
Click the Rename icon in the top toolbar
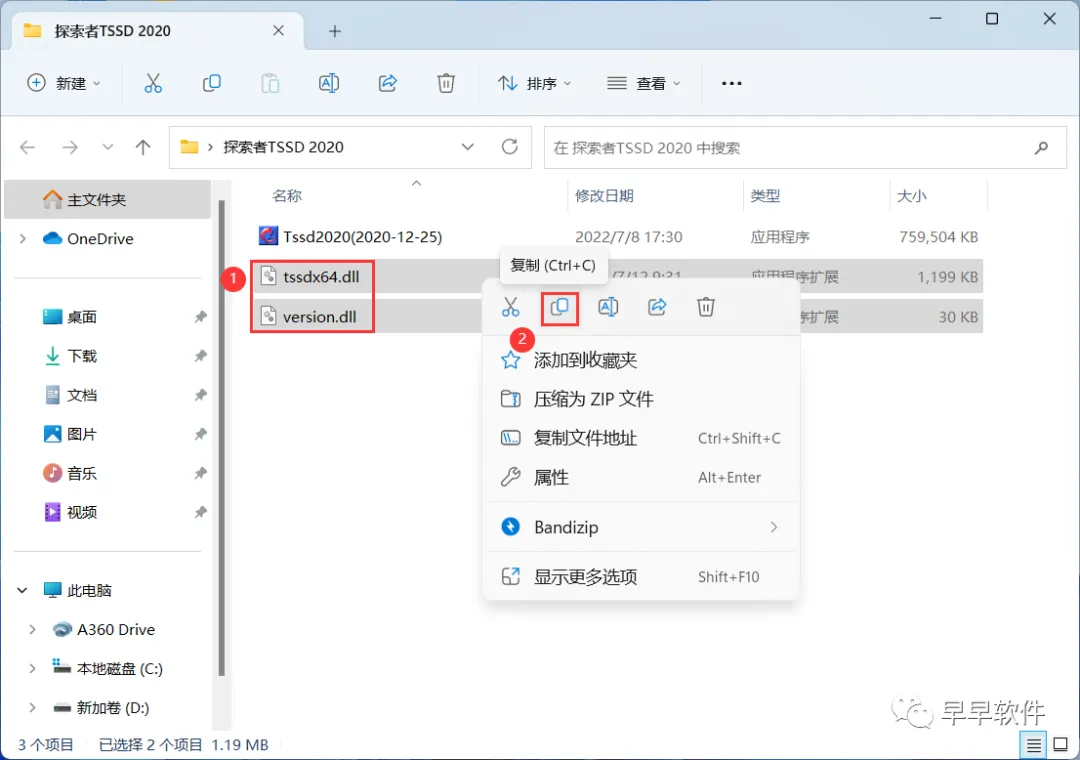(329, 83)
